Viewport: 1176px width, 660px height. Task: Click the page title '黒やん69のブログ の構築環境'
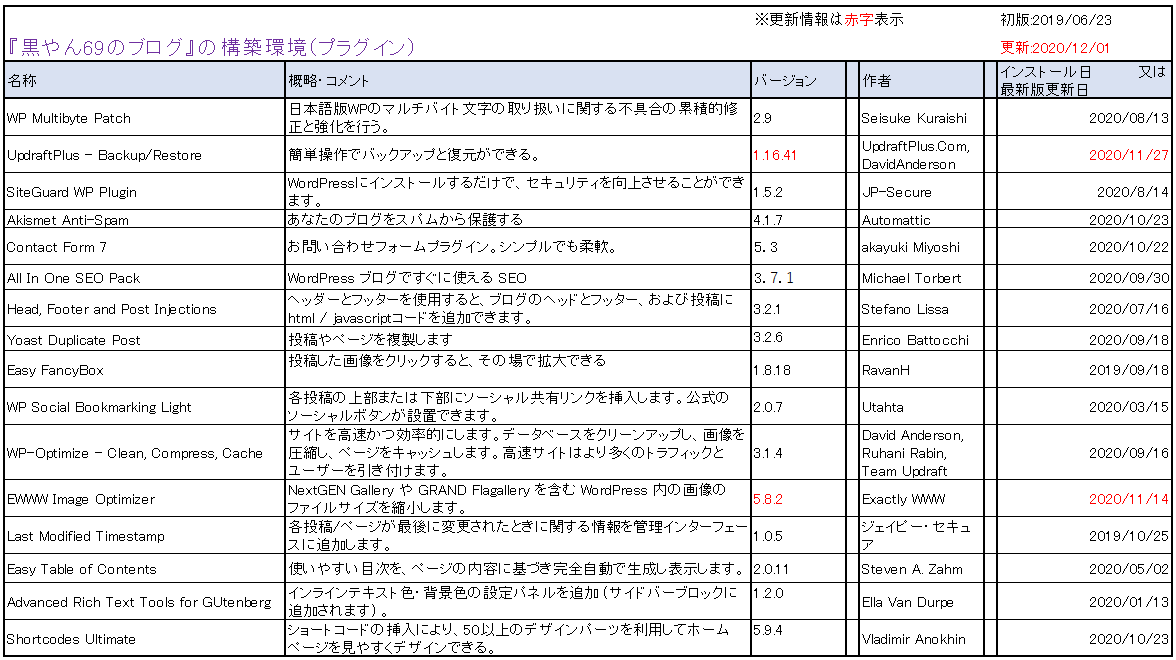[x=211, y=47]
